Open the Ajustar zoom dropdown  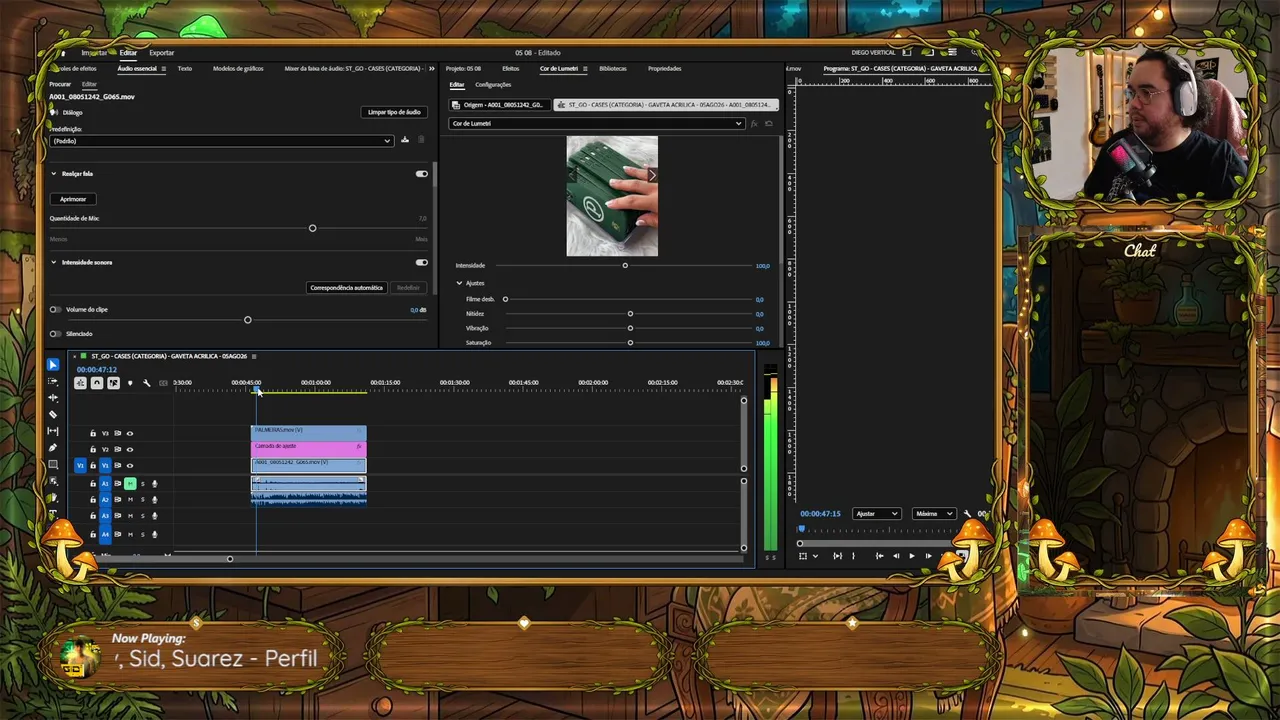point(877,514)
